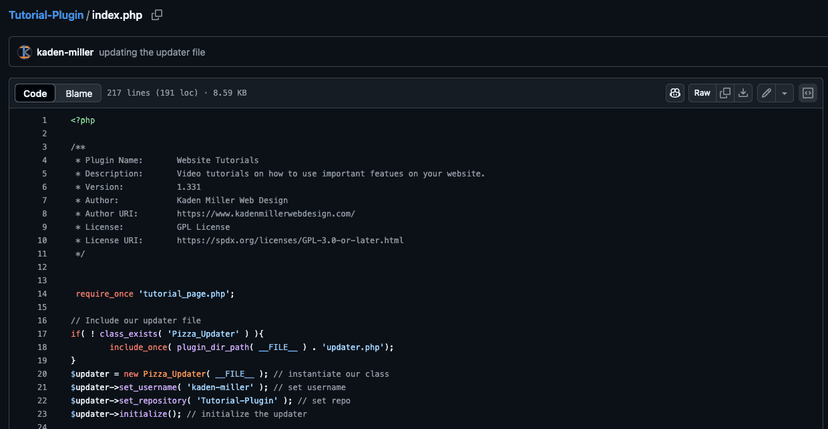Download raw file icon

(743, 93)
